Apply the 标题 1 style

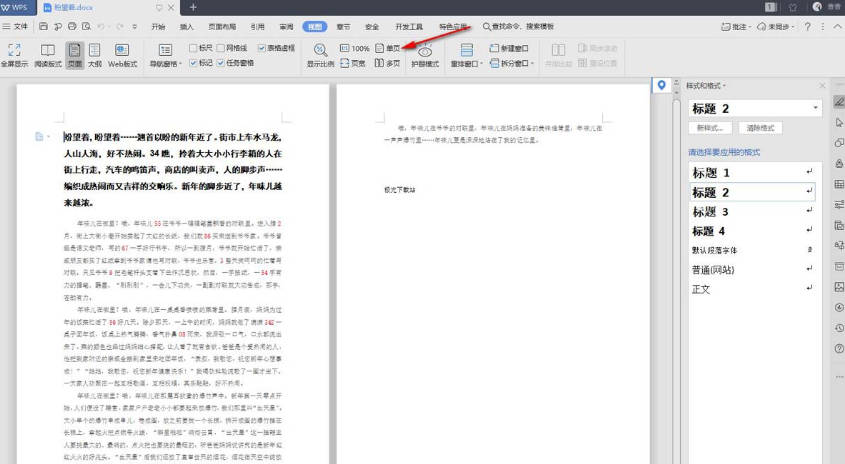click(752, 173)
